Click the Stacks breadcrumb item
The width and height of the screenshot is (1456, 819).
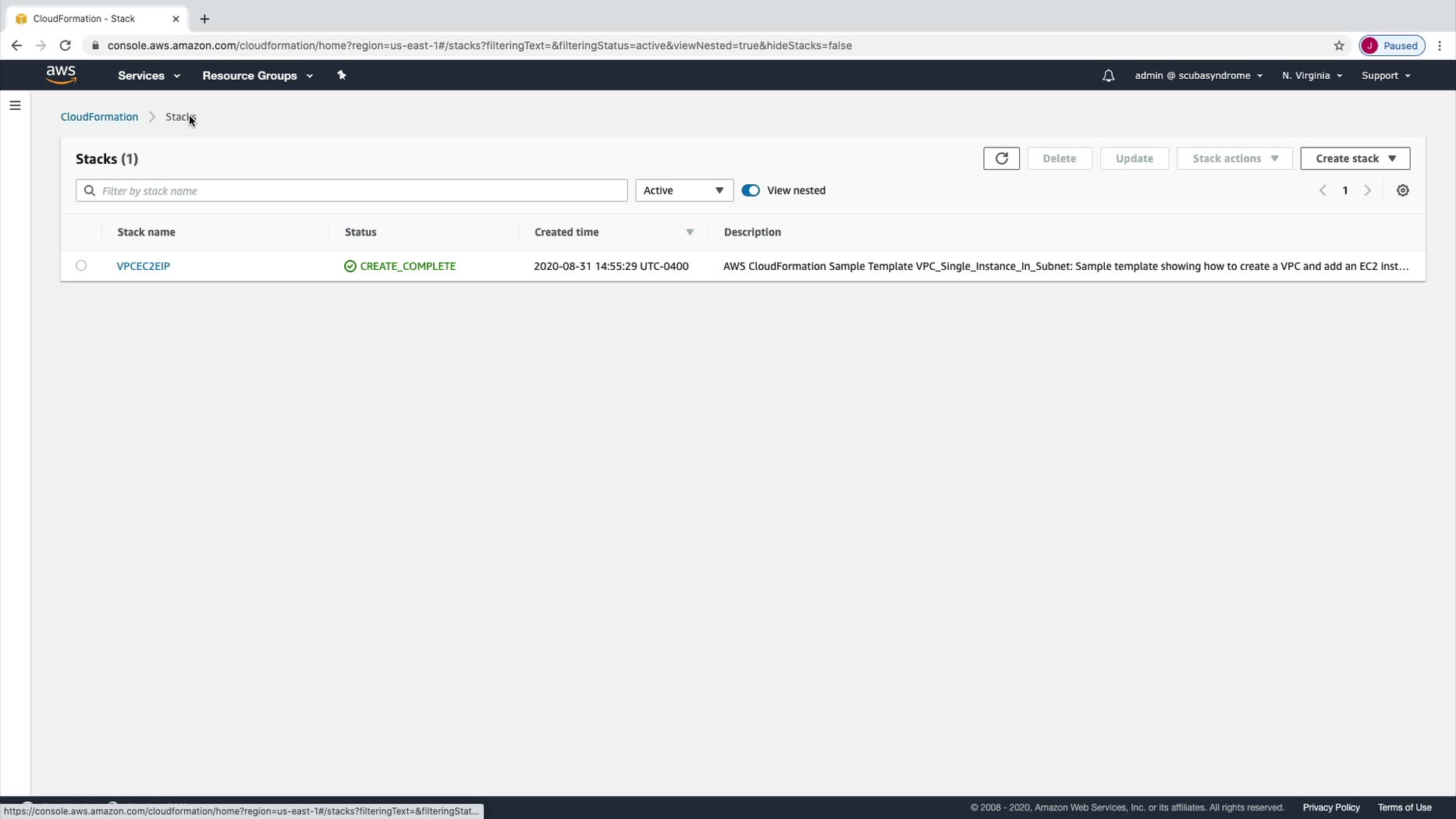pyautogui.click(x=180, y=117)
